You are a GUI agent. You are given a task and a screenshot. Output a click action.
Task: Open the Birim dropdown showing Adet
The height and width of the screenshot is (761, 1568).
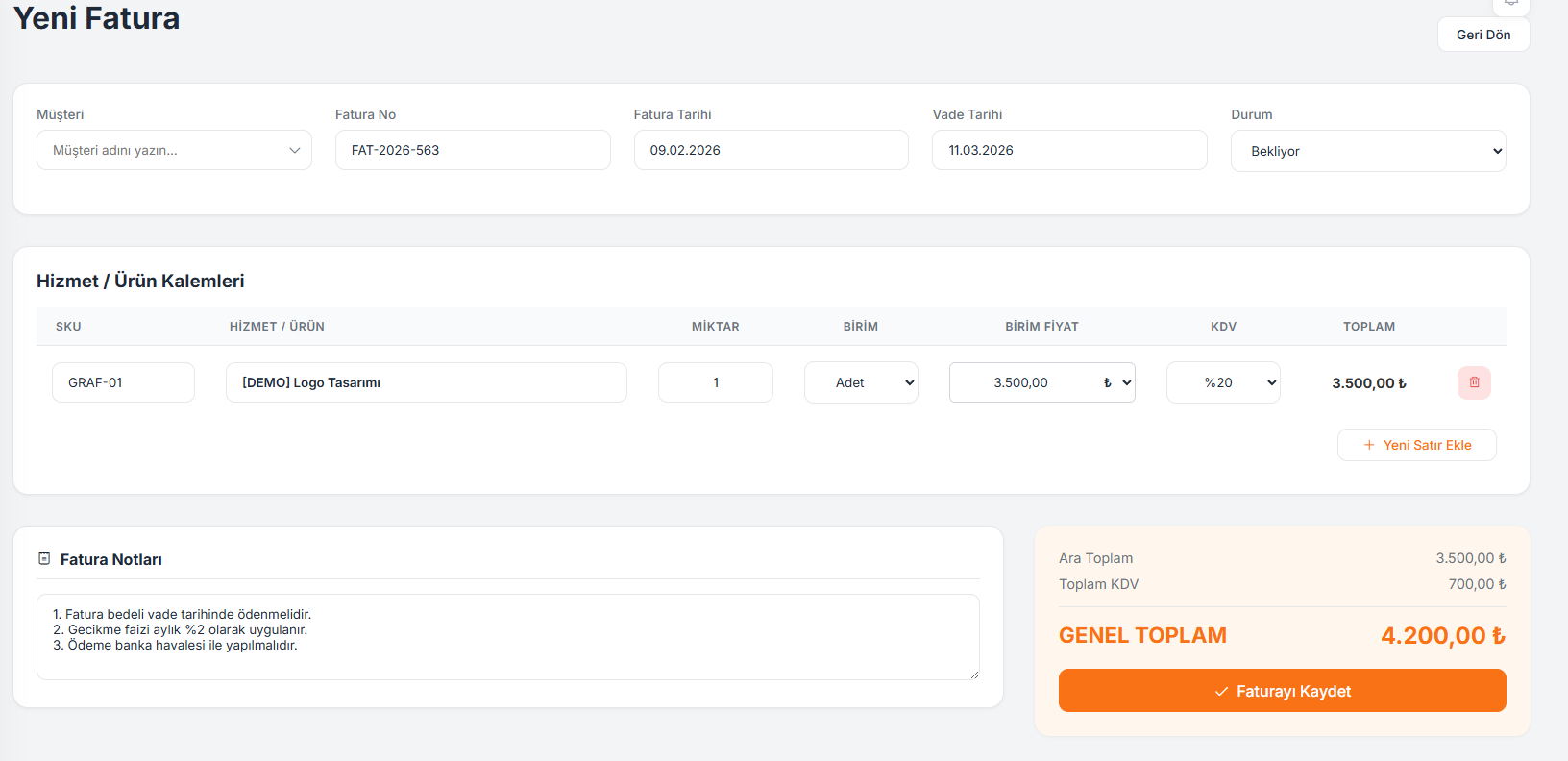click(x=861, y=382)
